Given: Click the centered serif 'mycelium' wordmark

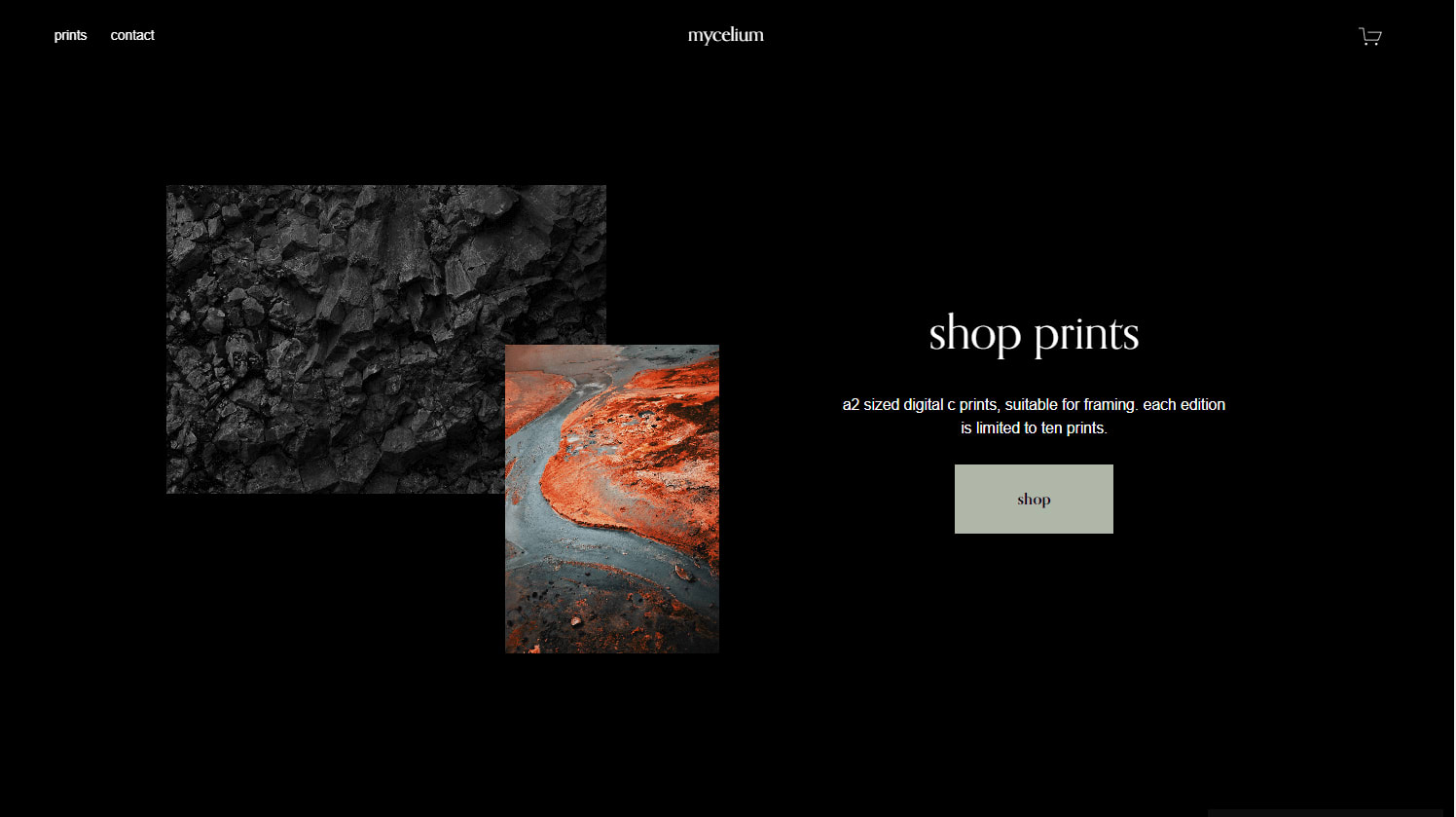Looking at the screenshot, I should point(726,35).
